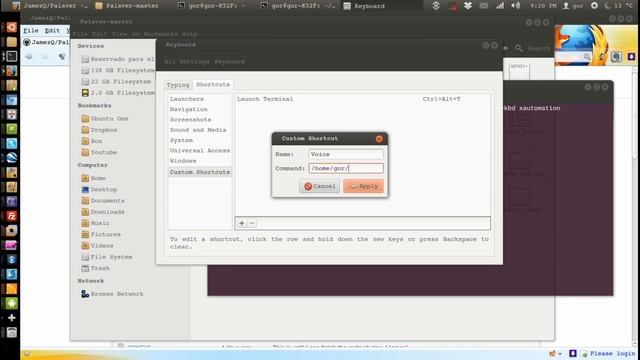Viewport: 640px width, 360px height.
Task: Open Music in file manager sidebar
Action: coord(96,223)
